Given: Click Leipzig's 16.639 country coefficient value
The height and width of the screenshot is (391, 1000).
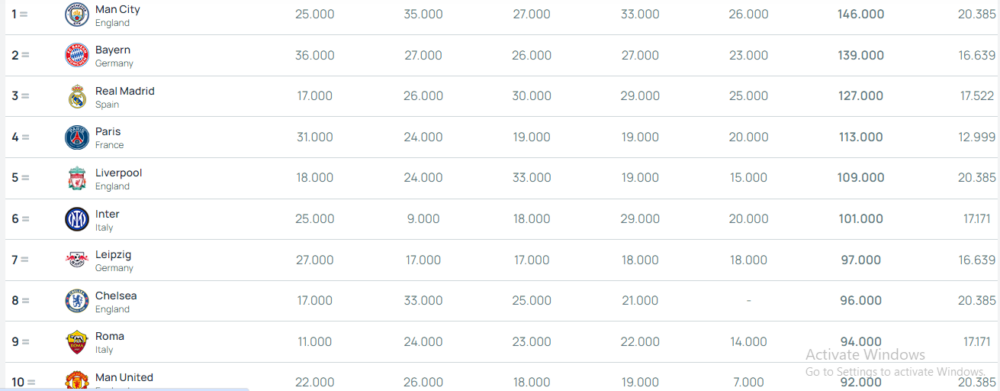Looking at the screenshot, I should click(x=976, y=260).
